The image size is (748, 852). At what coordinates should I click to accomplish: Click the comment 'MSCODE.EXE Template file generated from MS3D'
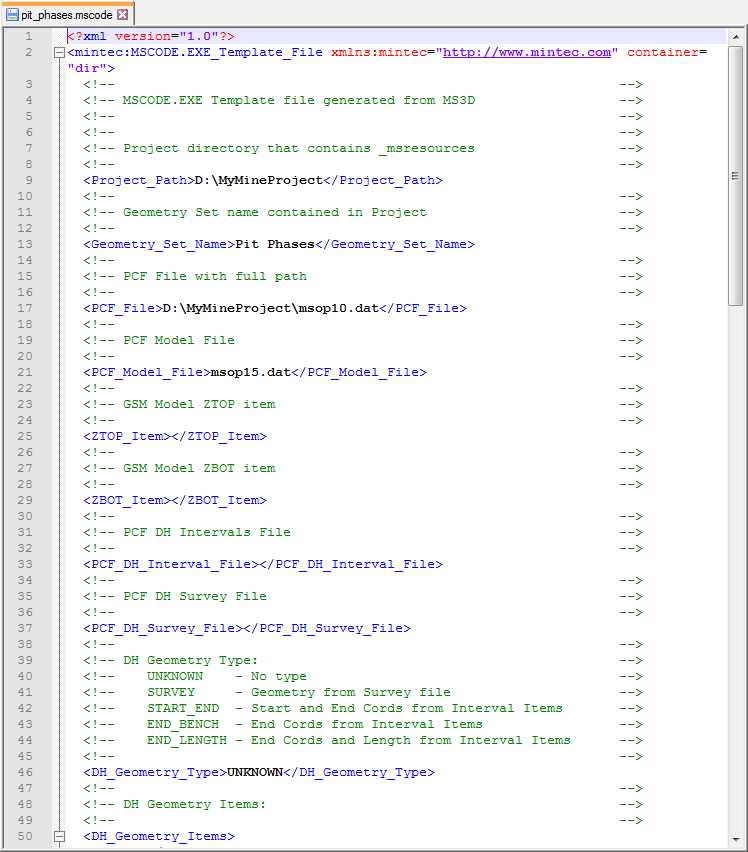[x=299, y=101]
